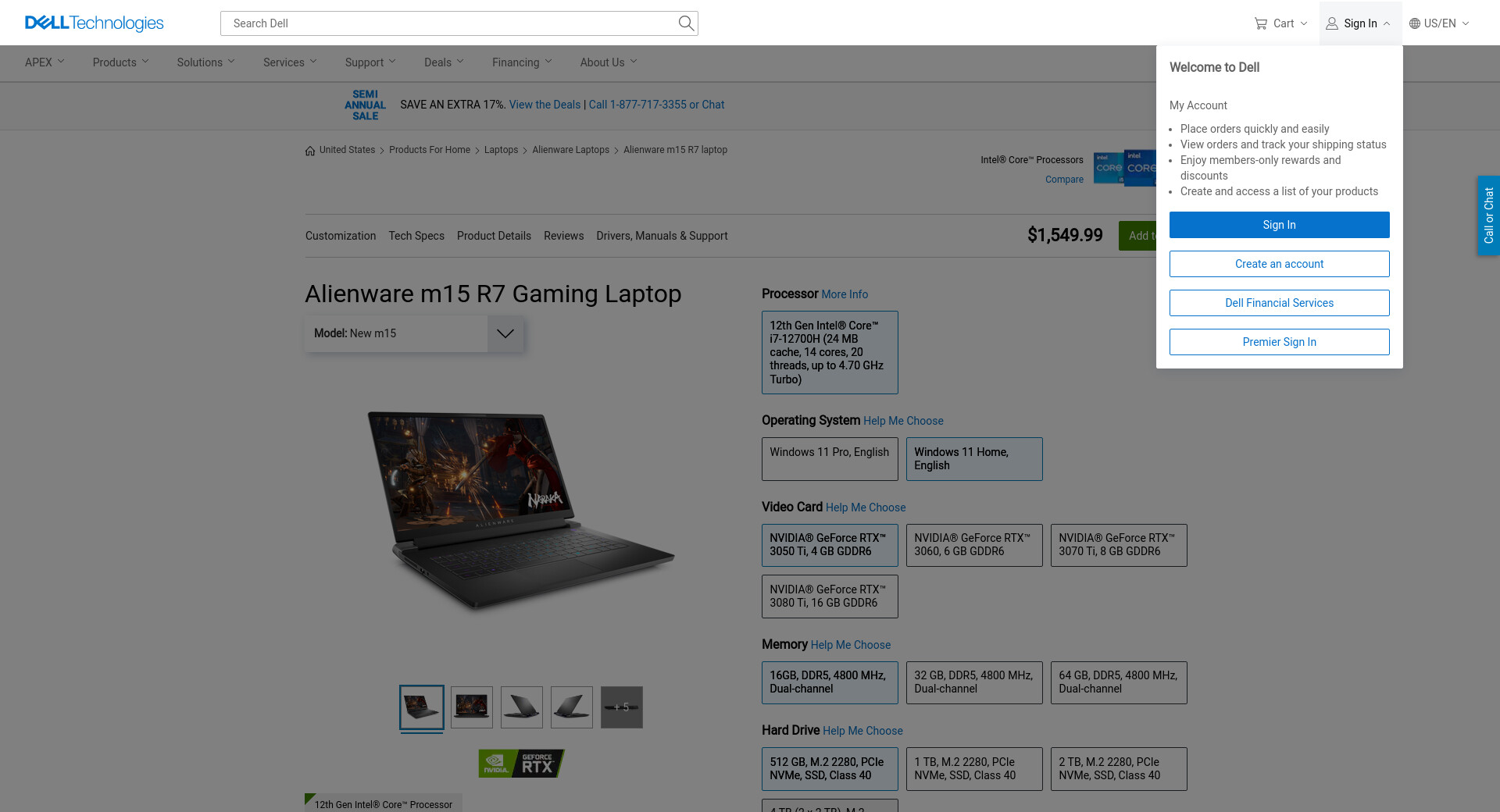The height and width of the screenshot is (812, 1500).
Task: Open the Call or Chat side tab
Action: coord(1488,215)
